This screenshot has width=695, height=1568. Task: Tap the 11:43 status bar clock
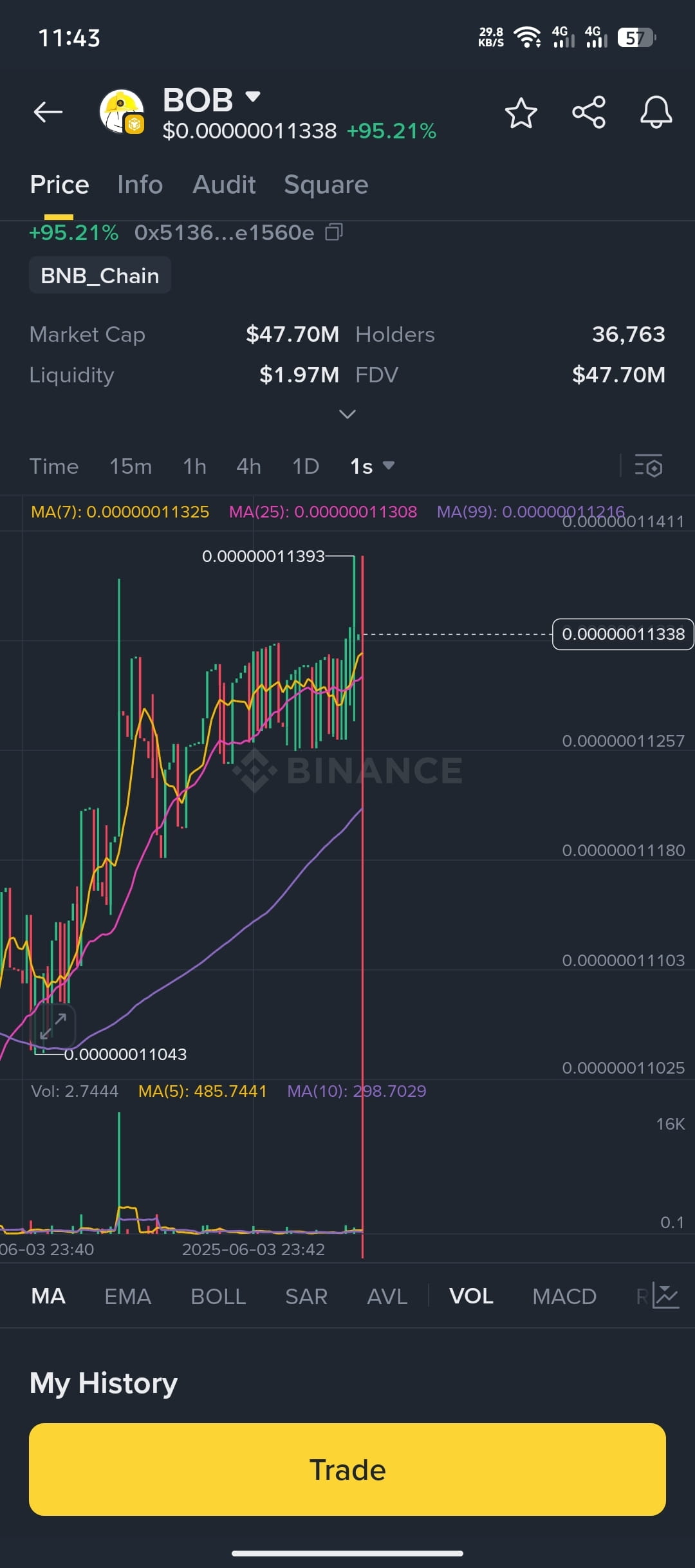[69, 38]
